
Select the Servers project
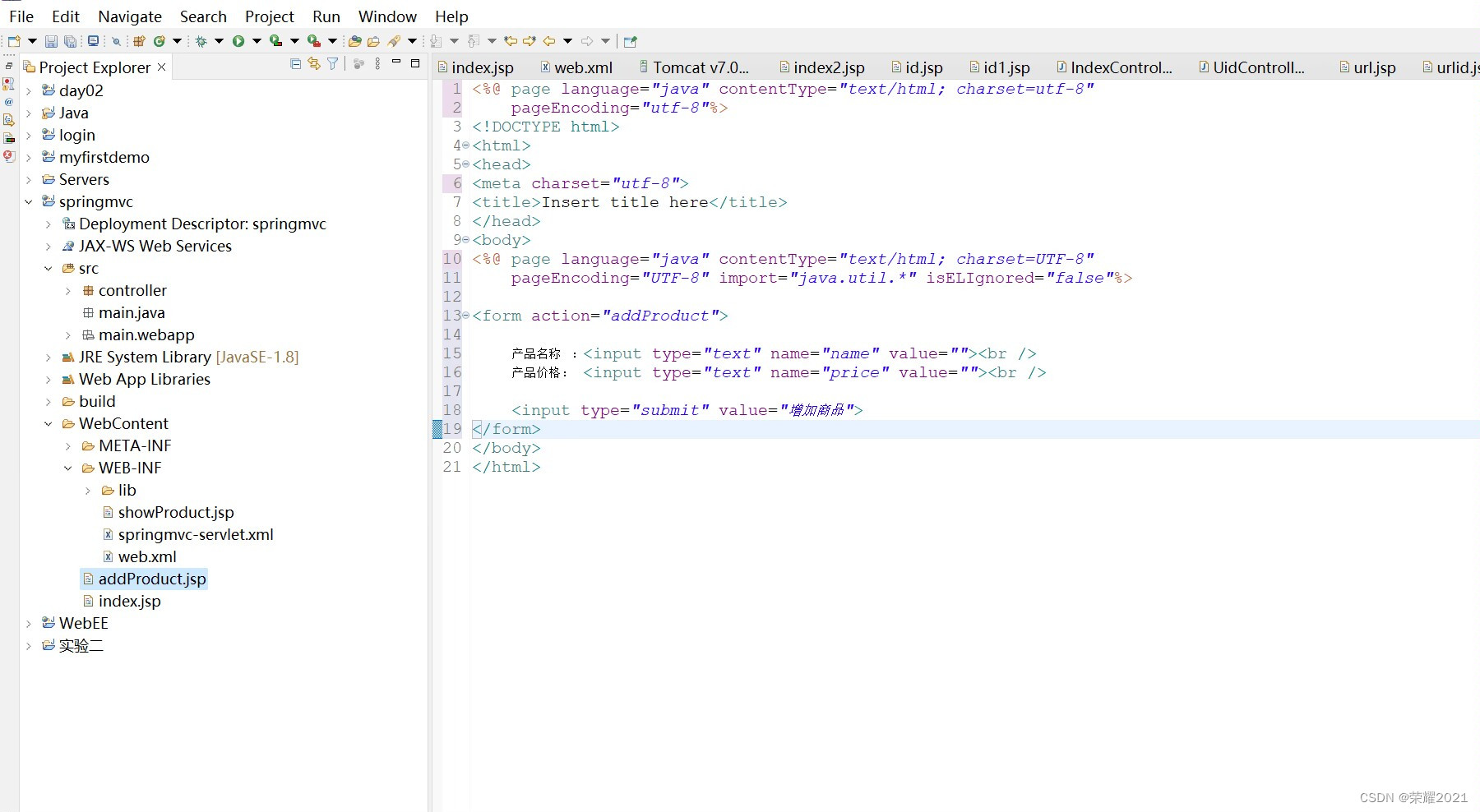84,179
